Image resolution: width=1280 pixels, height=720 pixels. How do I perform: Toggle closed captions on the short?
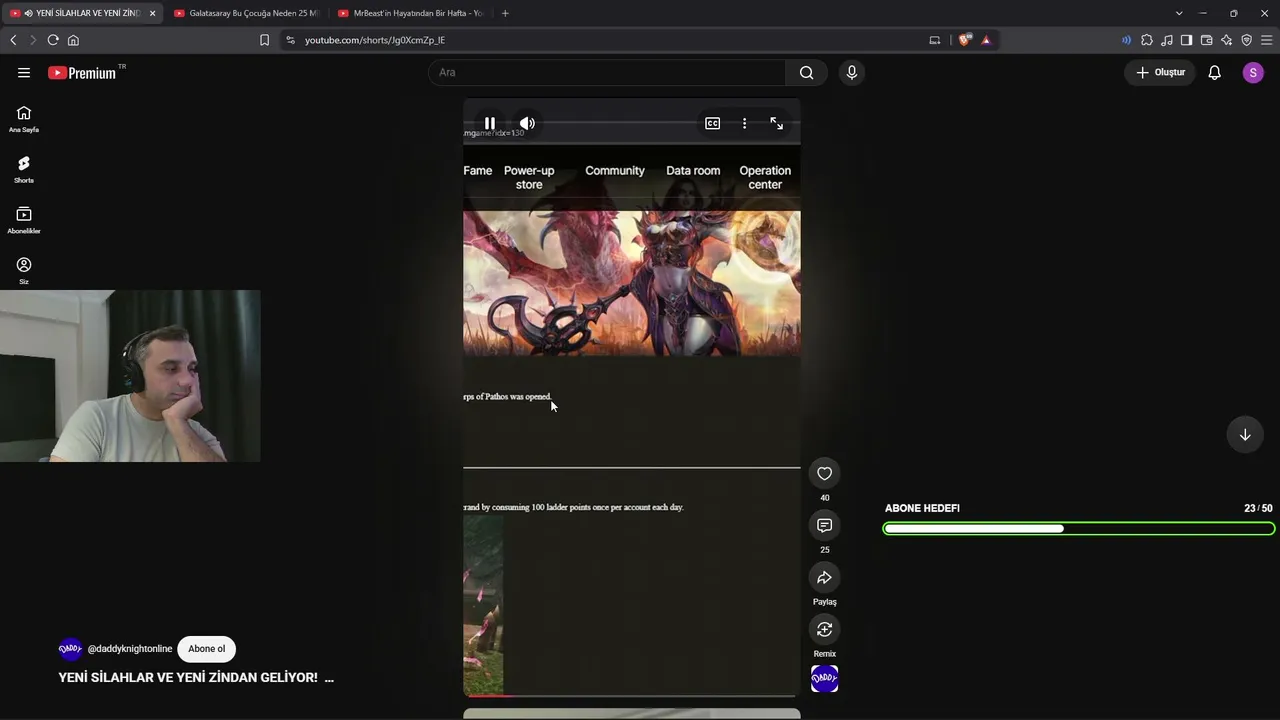click(712, 123)
